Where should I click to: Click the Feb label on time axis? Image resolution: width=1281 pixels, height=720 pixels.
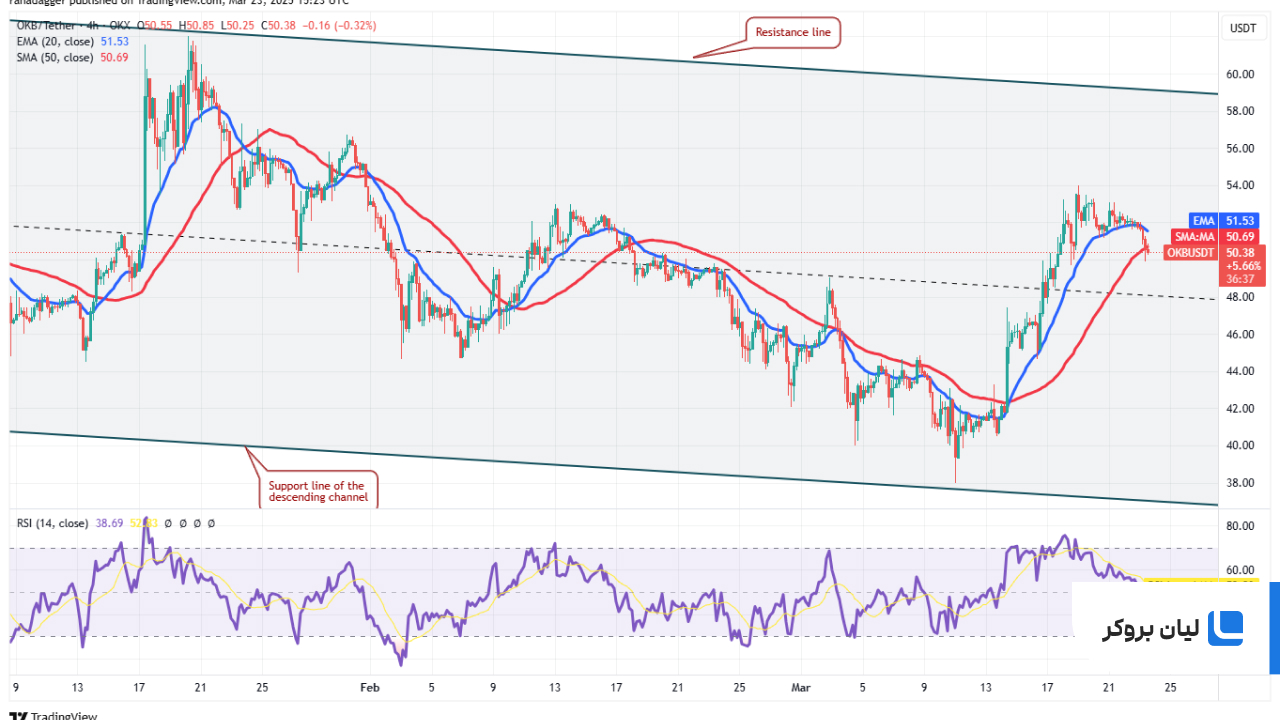(370, 688)
